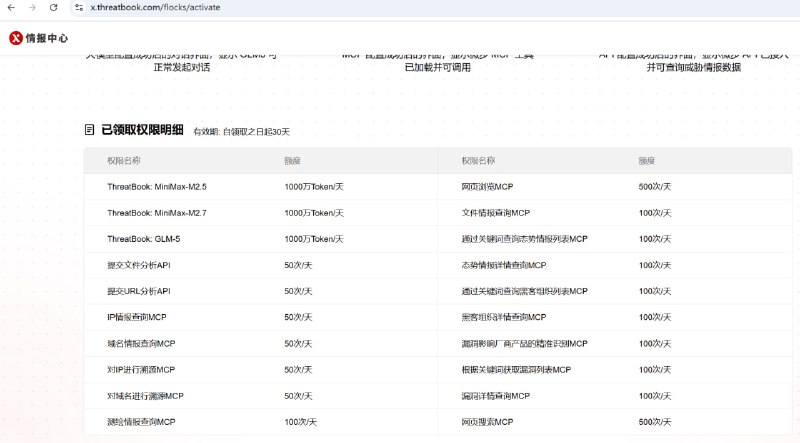Click the 测绘情报查询MCP cell

point(141,422)
